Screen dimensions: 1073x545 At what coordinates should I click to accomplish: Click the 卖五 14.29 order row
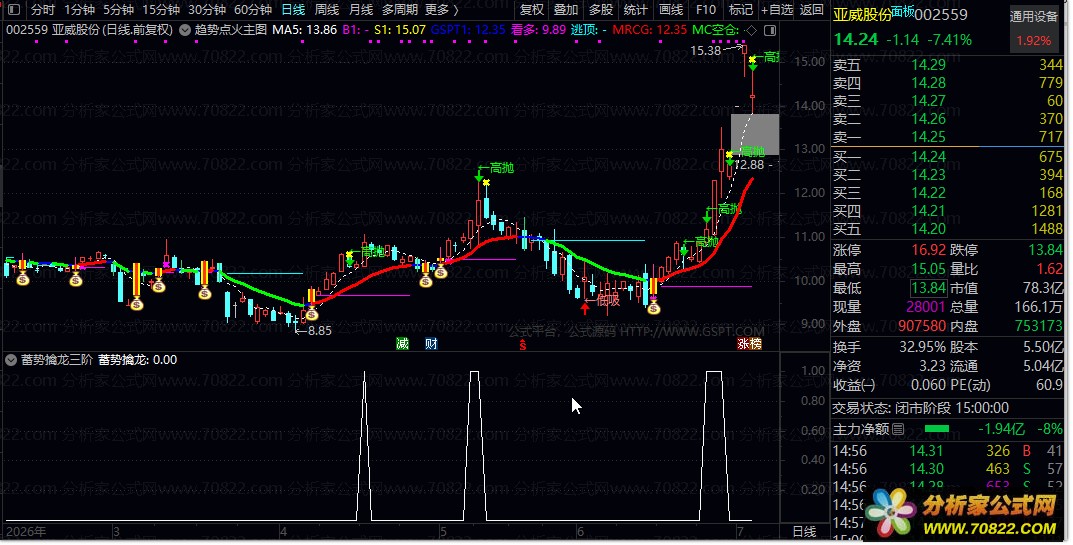[948, 65]
